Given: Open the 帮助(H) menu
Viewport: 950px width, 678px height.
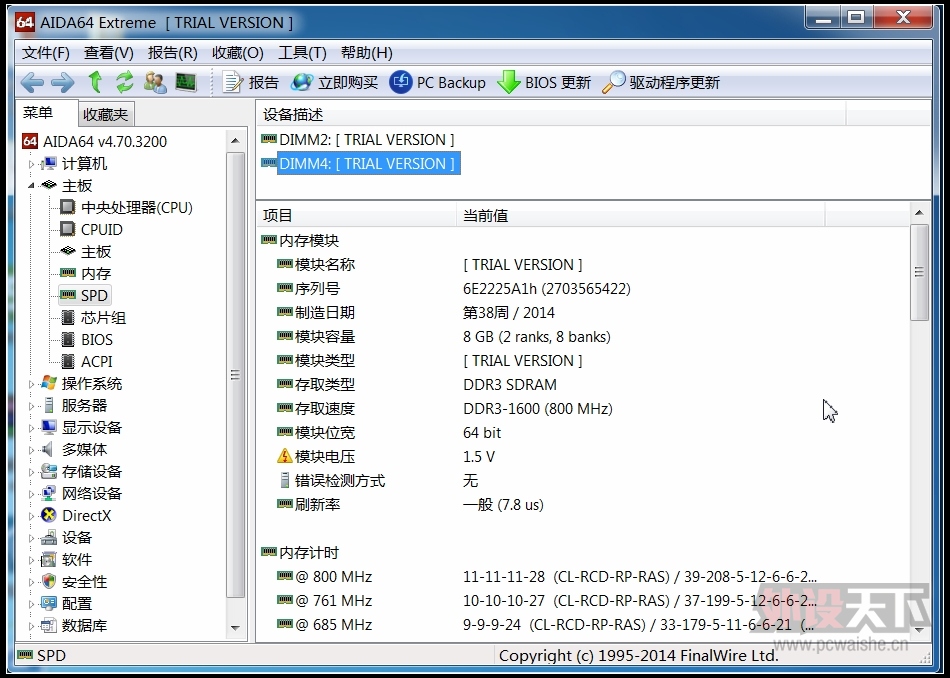Looking at the screenshot, I should pos(367,53).
